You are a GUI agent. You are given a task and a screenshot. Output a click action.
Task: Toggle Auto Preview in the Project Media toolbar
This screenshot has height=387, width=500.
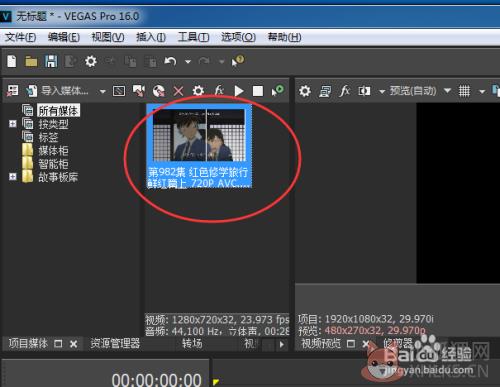(277, 90)
